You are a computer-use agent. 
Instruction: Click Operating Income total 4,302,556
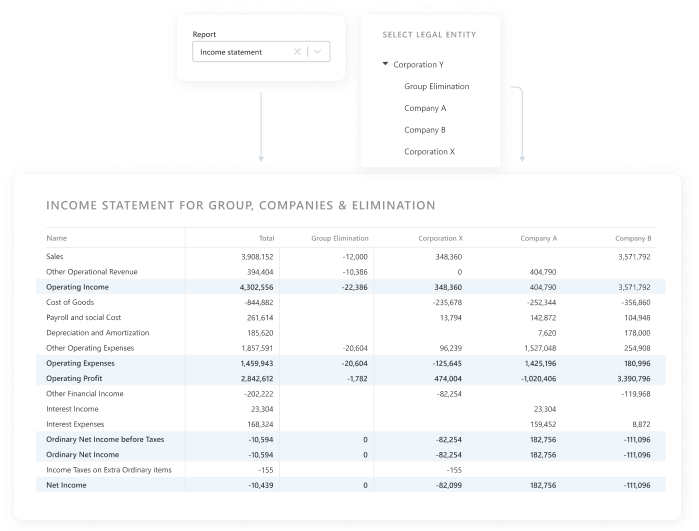point(256,287)
